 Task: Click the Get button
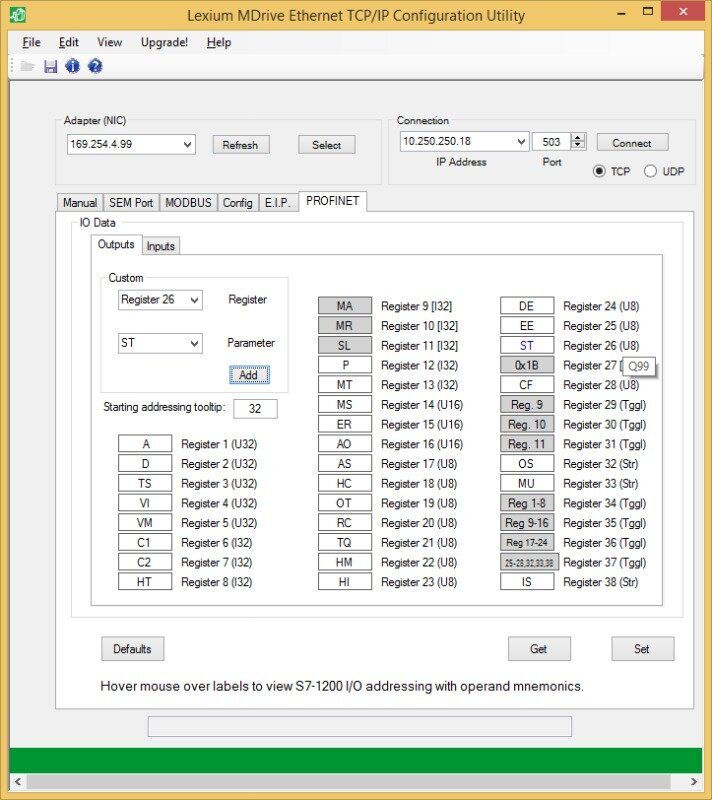click(539, 648)
